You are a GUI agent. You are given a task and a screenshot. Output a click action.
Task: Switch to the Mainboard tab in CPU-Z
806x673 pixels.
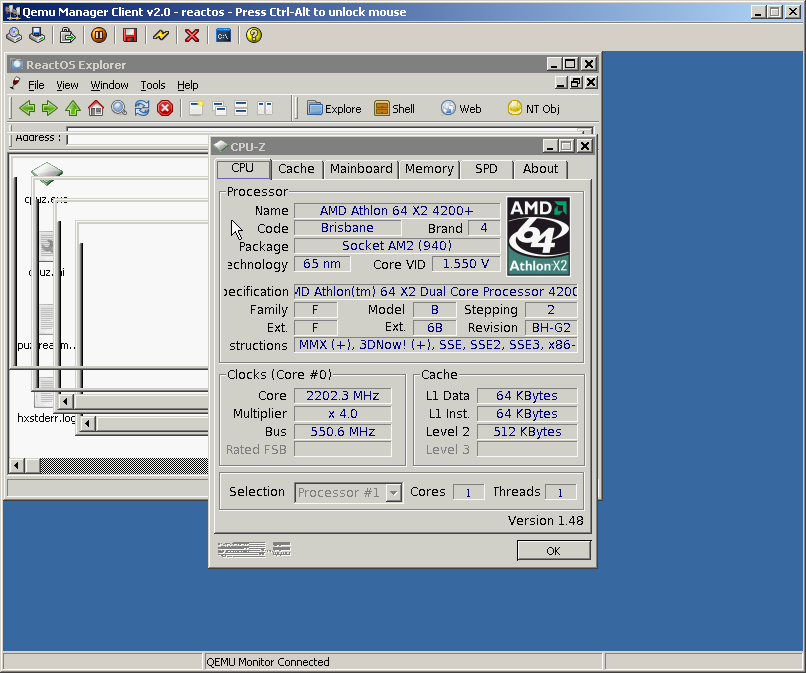click(361, 169)
